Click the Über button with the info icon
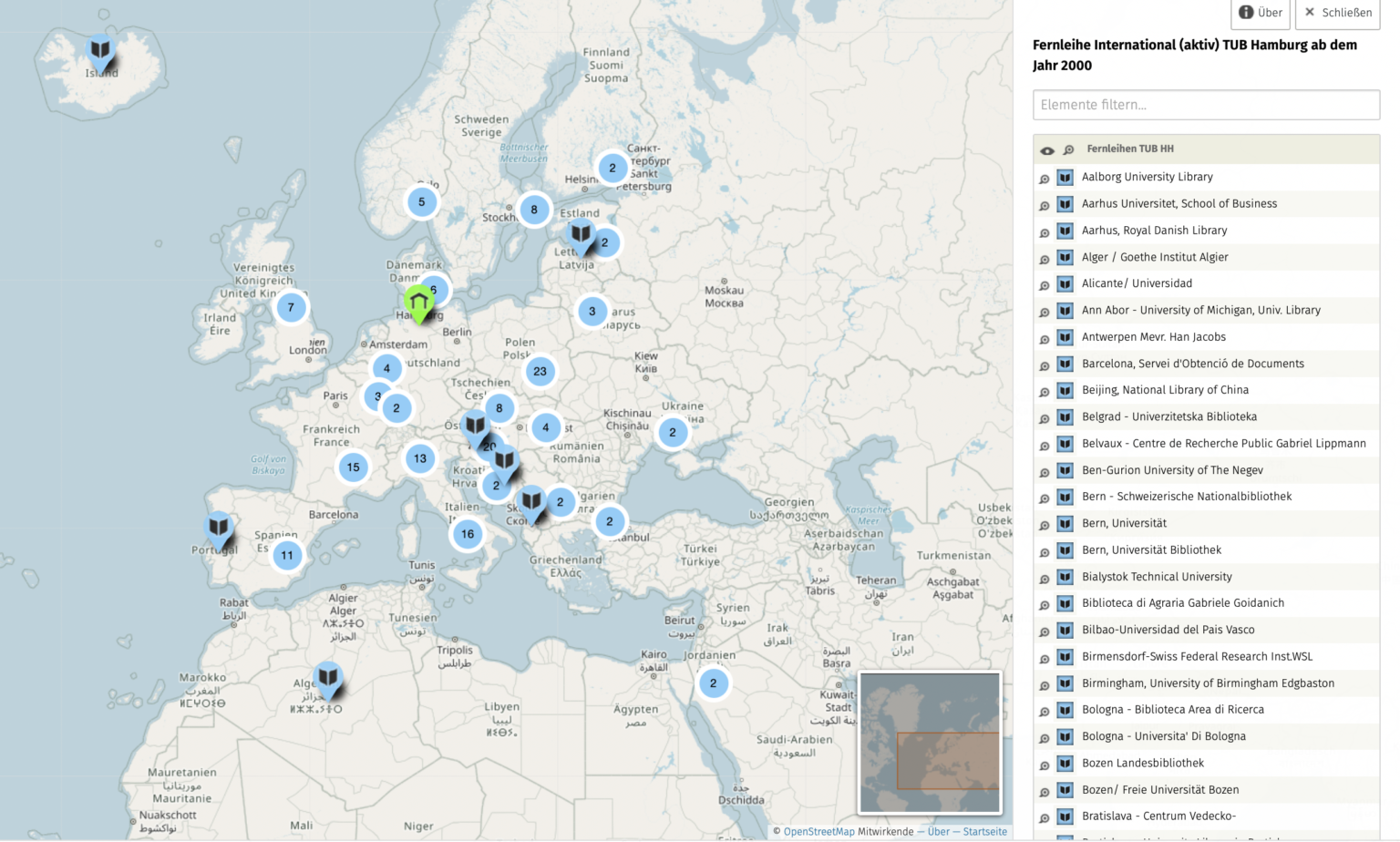Viewport: 1400px width, 842px height. point(1261,13)
